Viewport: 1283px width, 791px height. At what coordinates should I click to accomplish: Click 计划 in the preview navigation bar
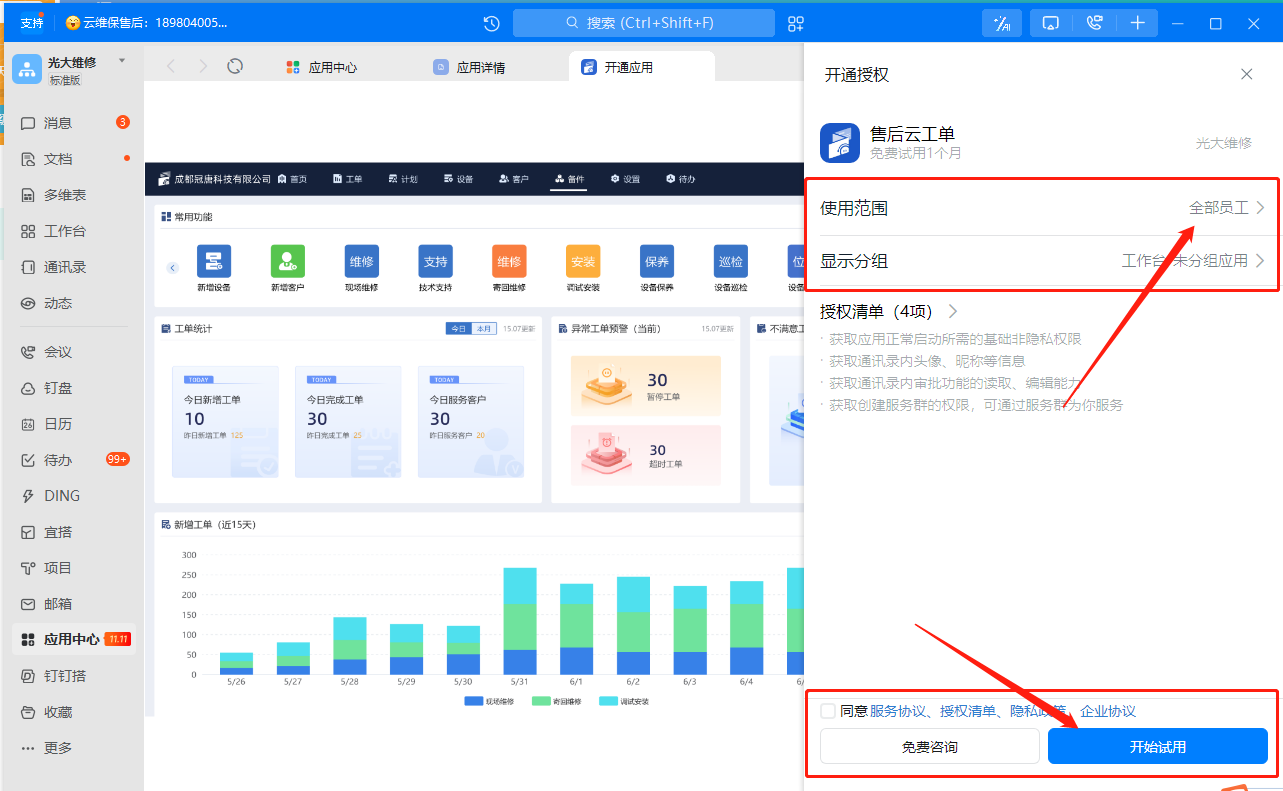pyautogui.click(x=403, y=179)
